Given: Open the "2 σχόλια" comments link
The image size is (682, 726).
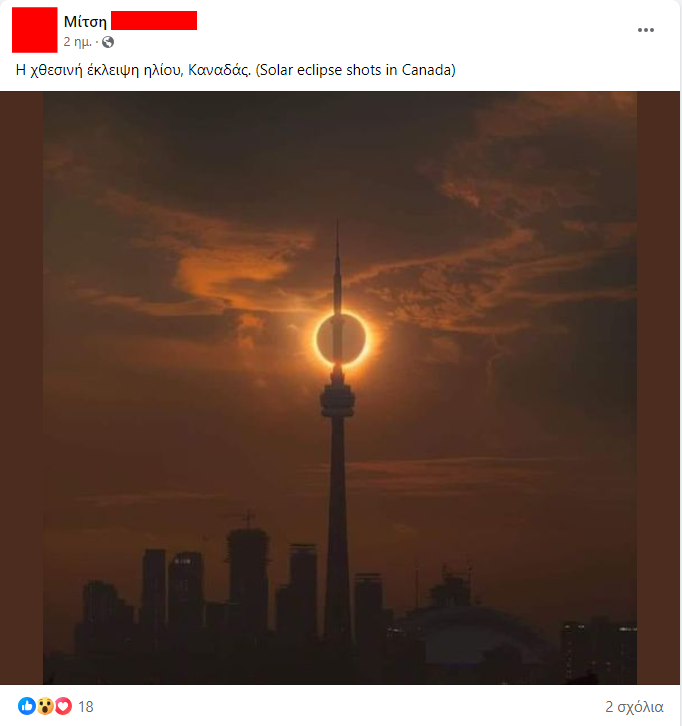Looking at the screenshot, I should (x=634, y=707).
